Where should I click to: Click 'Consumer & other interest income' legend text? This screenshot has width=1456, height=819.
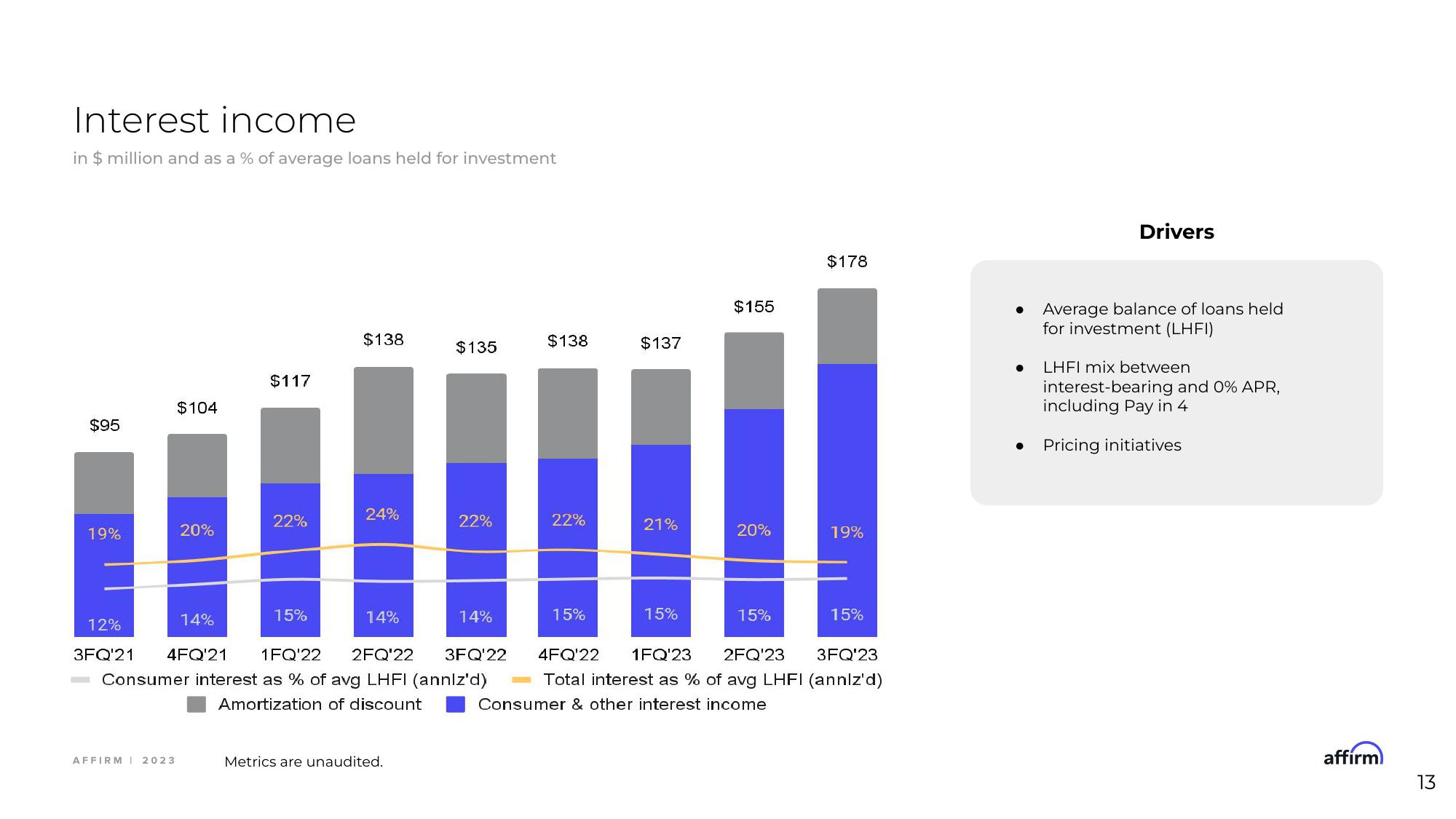click(622, 704)
